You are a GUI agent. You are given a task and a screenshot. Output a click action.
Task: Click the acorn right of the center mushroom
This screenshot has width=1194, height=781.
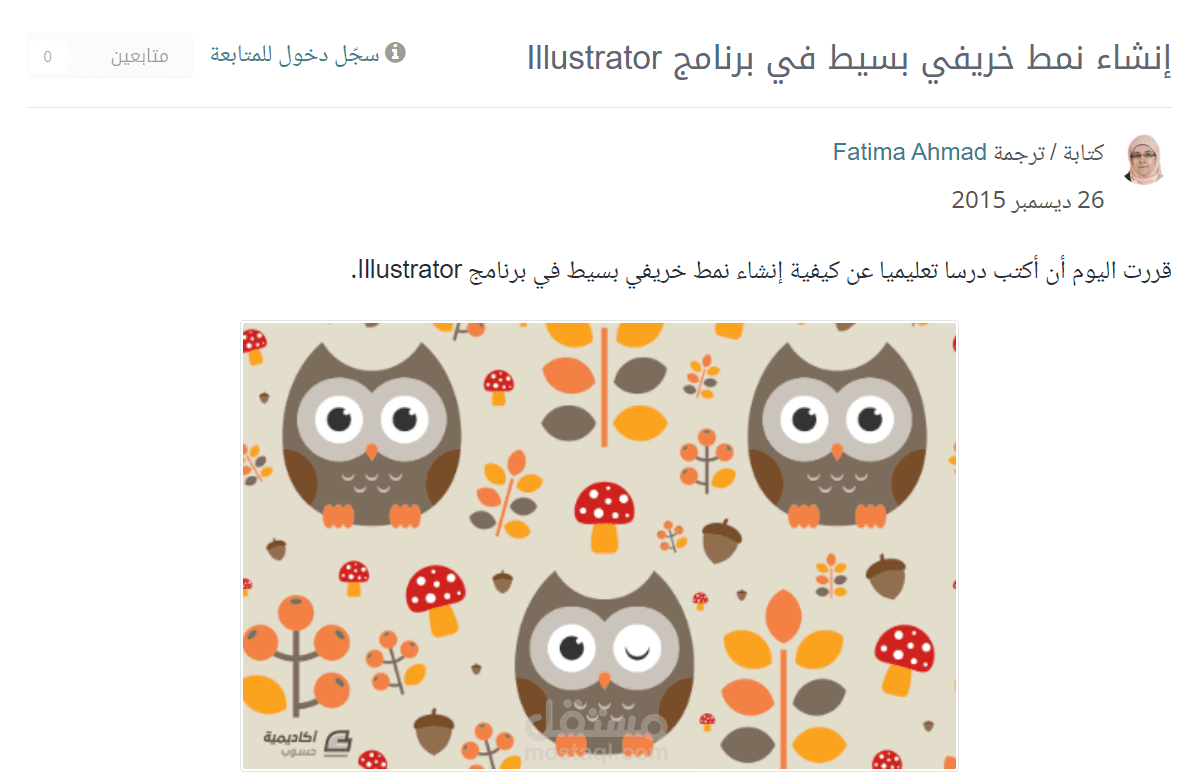pyautogui.click(x=720, y=540)
